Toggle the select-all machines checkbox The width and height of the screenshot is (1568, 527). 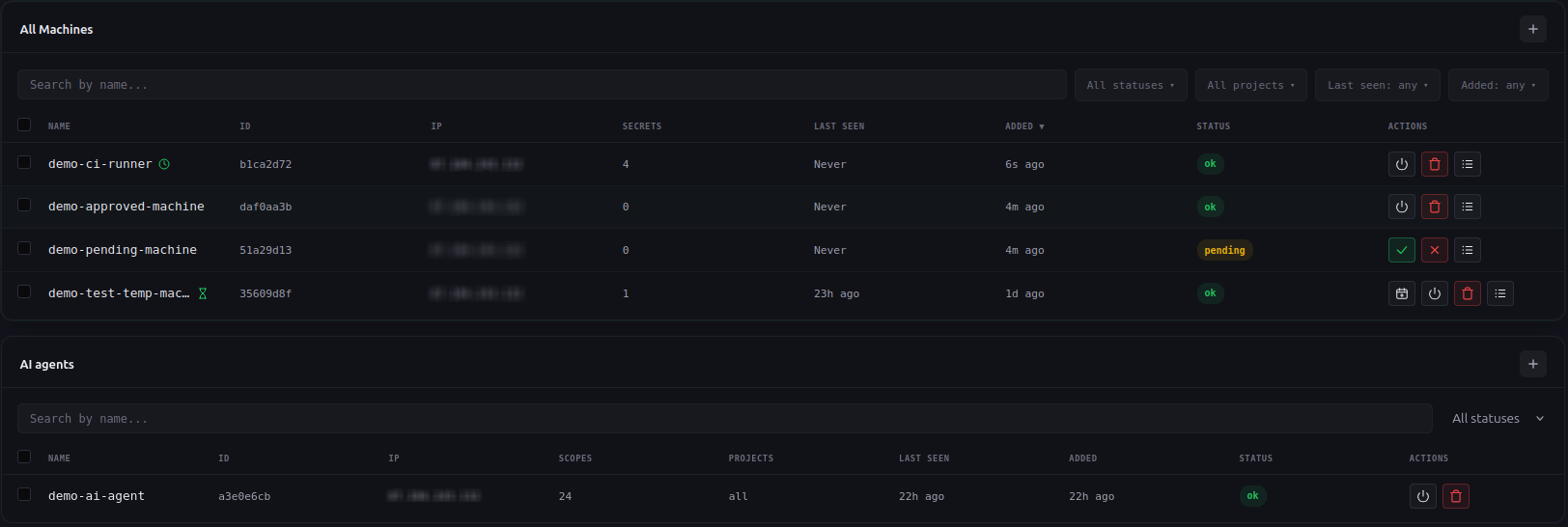pyautogui.click(x=24, y=125)
